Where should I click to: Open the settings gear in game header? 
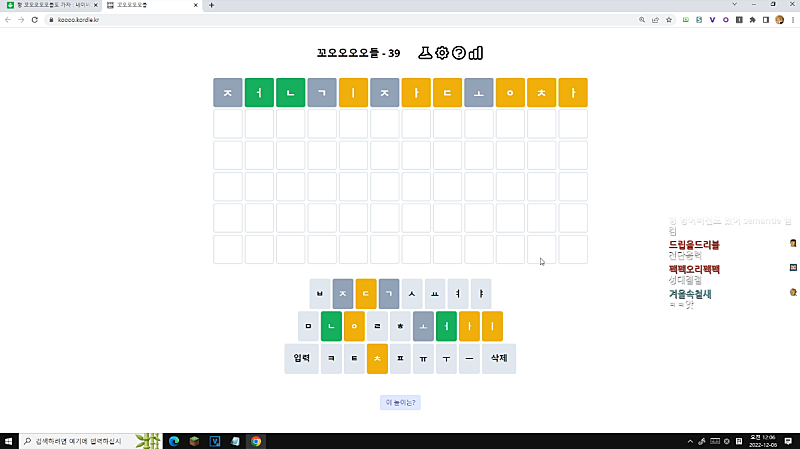(x=442, y=53)
